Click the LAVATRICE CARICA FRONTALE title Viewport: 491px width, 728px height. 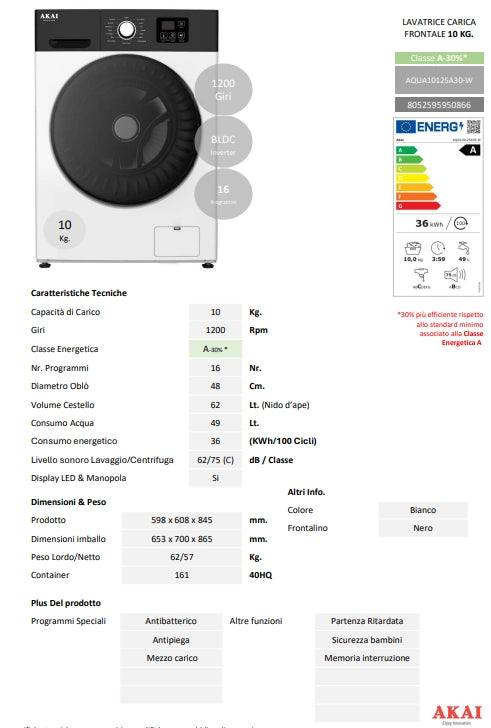(439, 28)
